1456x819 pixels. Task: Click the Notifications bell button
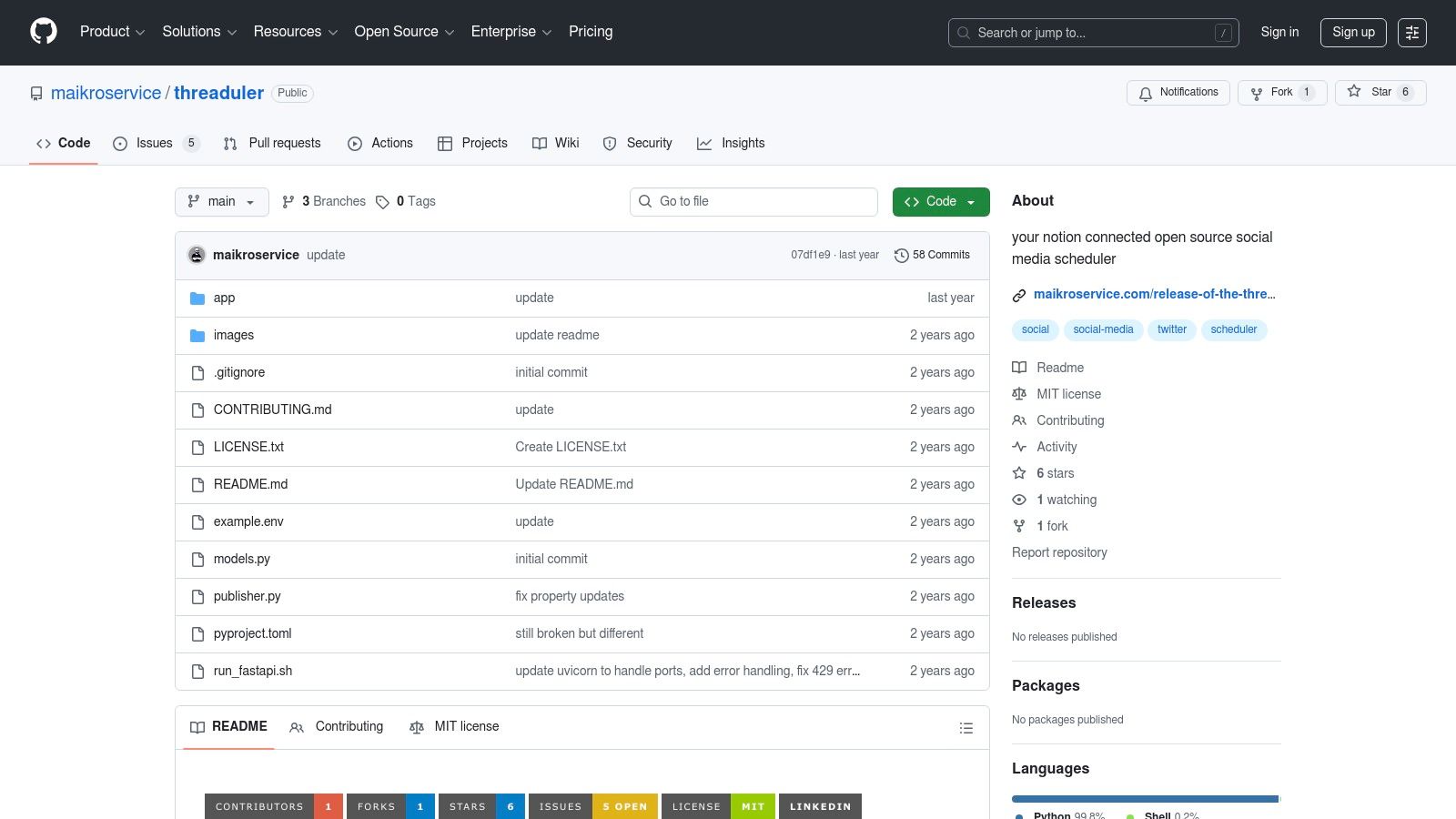(x=1178, y=93)
